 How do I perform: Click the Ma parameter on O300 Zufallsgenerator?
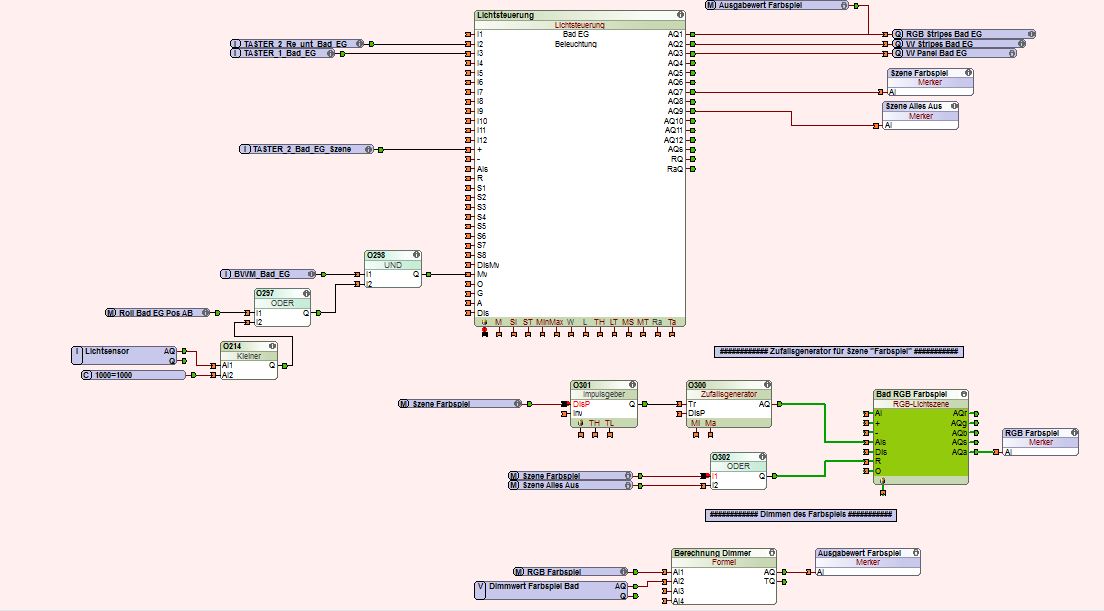tap(710, 423)
